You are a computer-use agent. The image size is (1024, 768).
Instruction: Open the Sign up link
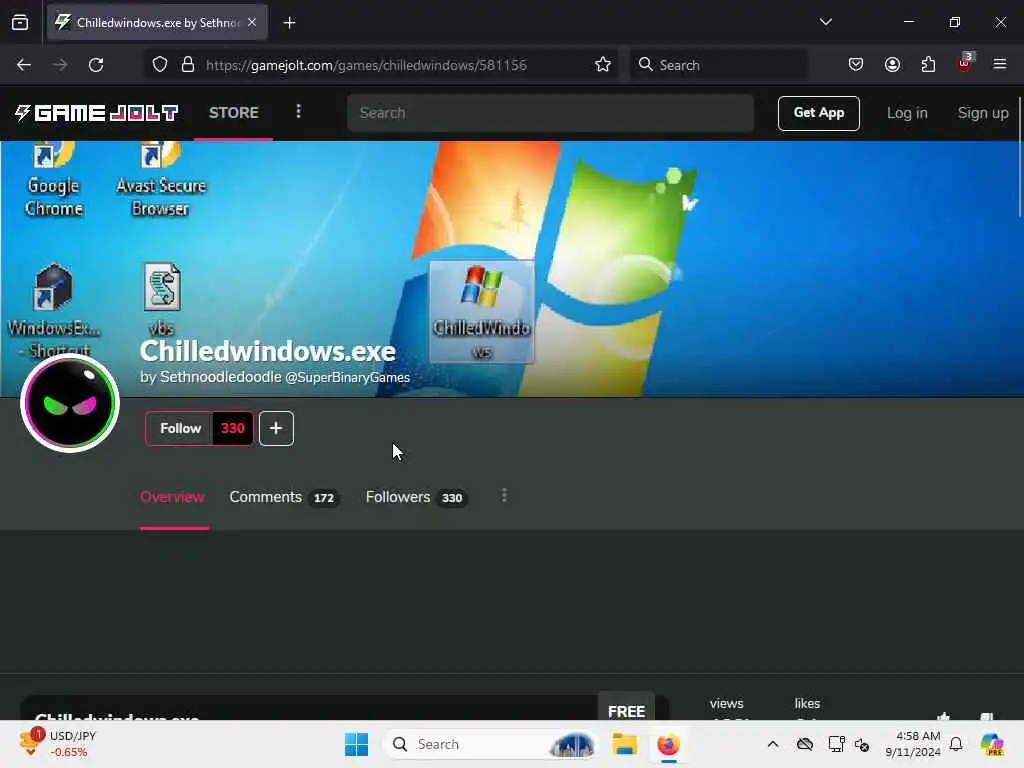coord(983,113)
